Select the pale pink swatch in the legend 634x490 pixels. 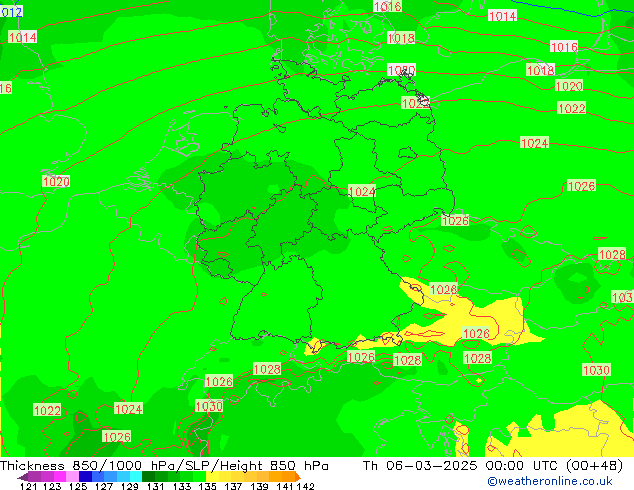72,476
